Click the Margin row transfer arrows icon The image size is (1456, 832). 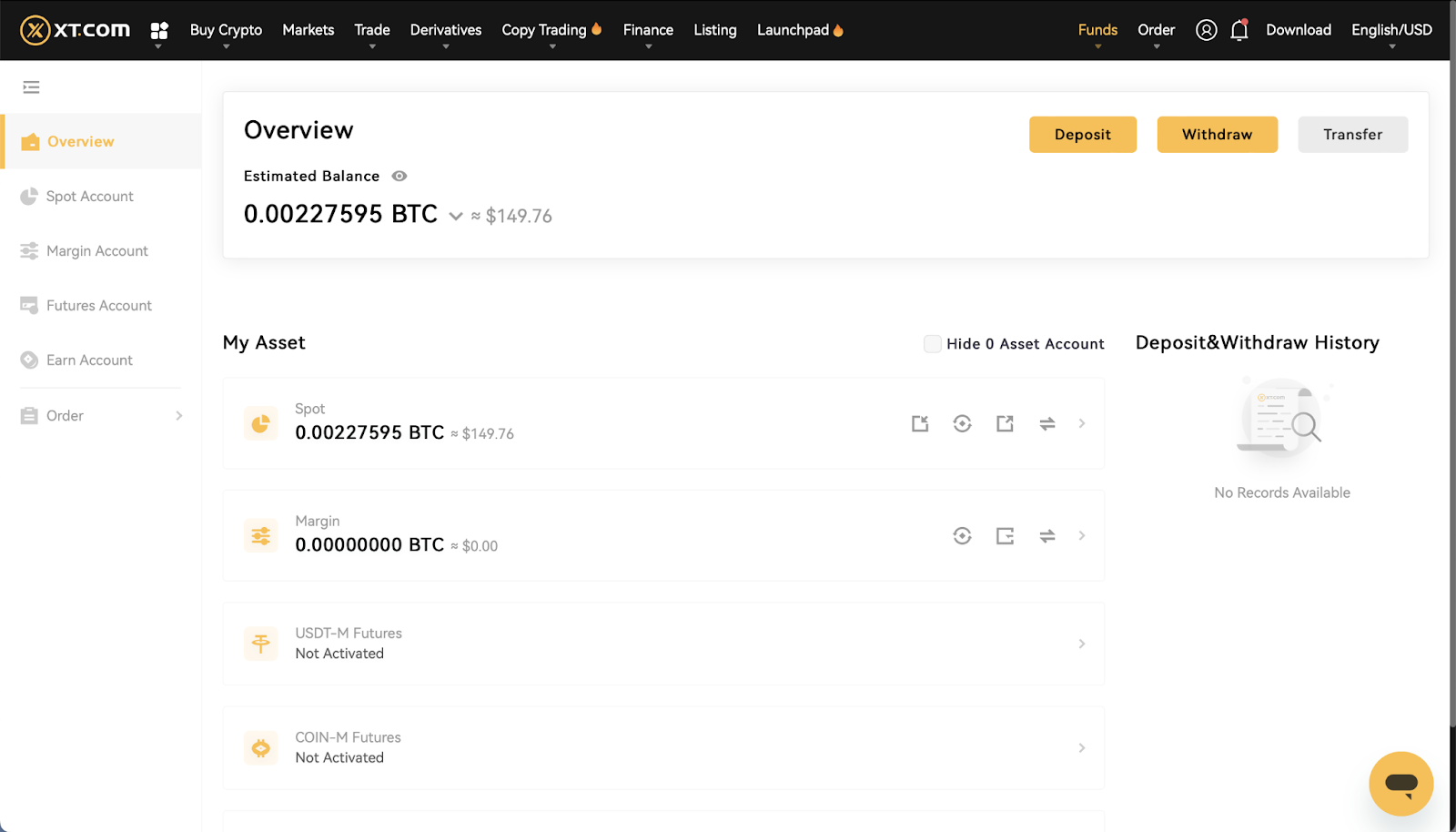(x=1047, y=536)
